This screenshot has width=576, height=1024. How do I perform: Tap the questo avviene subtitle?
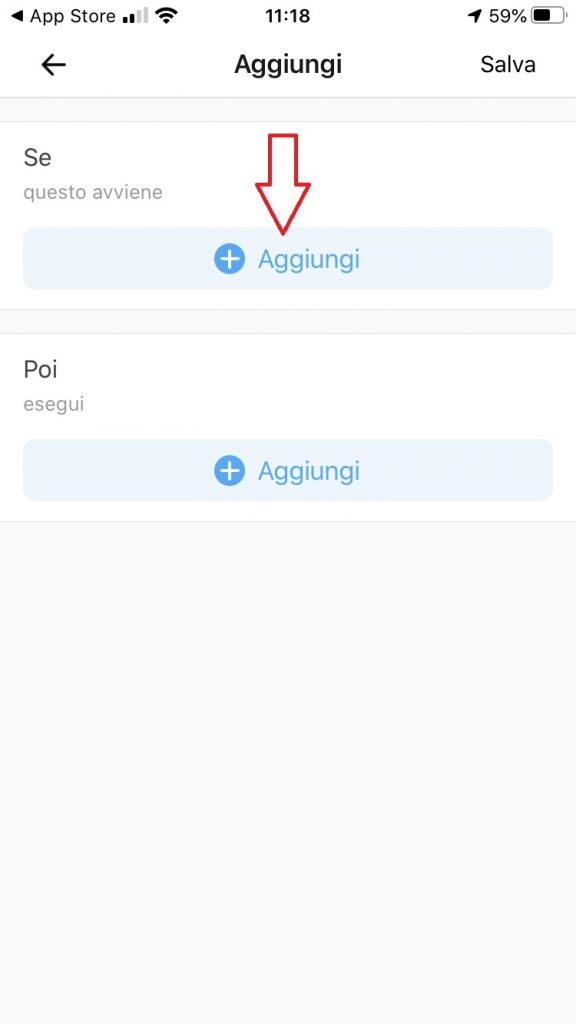point(93,193)
